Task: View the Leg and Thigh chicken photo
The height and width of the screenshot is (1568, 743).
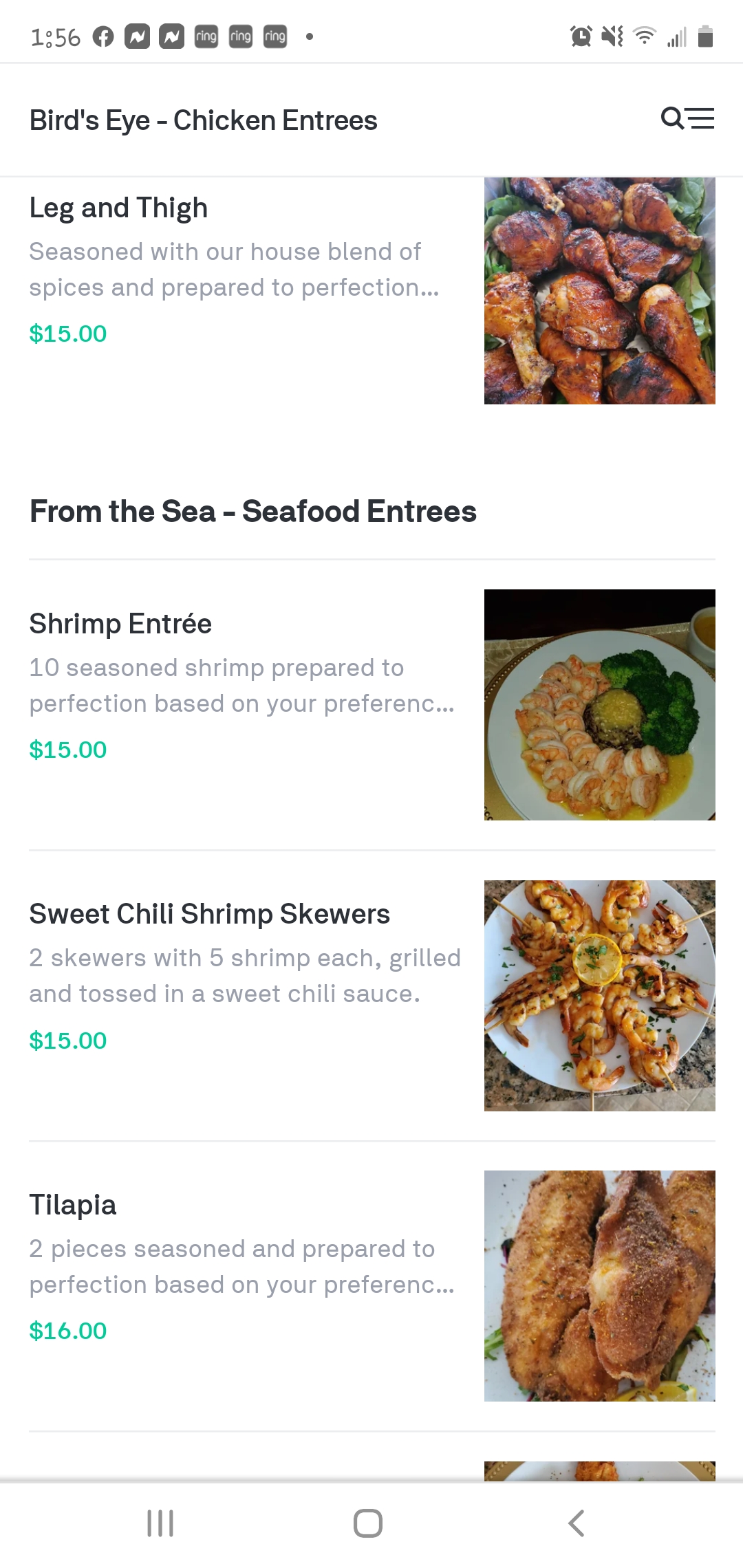Action: point(599,290)
